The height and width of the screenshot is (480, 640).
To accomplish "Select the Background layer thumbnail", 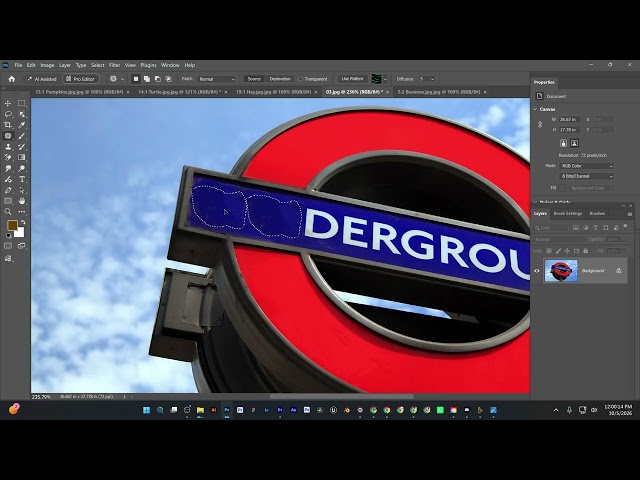I will (x=561, y=271).
